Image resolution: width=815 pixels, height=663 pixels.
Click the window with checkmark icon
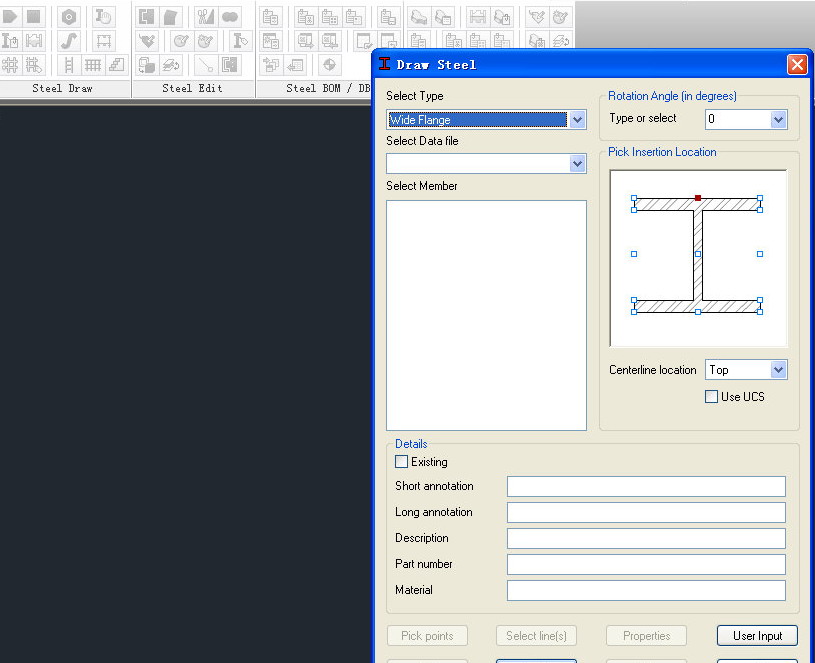pos(364,41)
